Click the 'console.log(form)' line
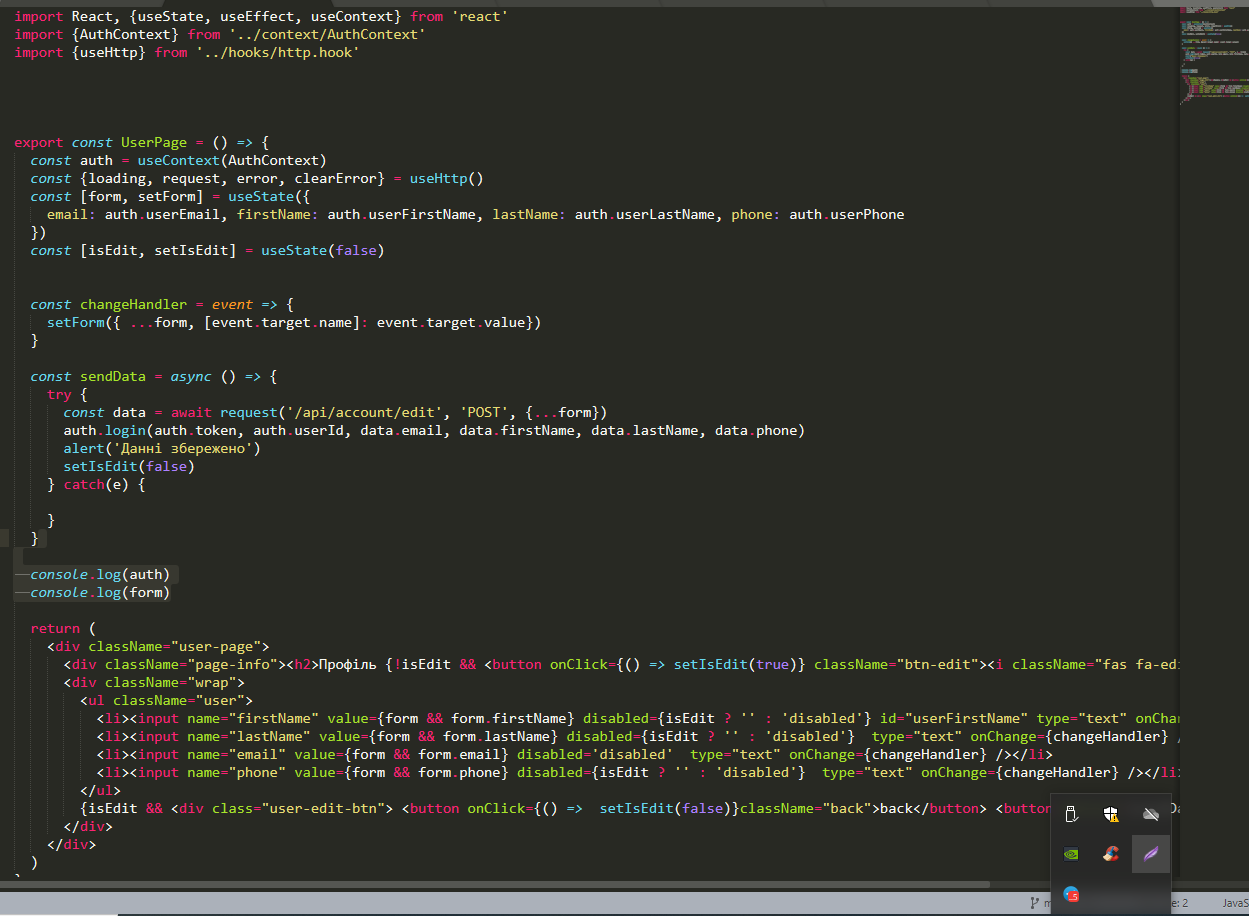This screenshot has height=916, width=1249. [x=100, y=592]
